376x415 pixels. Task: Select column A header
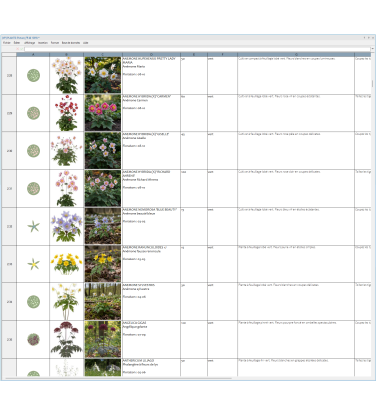pos(33,54)
